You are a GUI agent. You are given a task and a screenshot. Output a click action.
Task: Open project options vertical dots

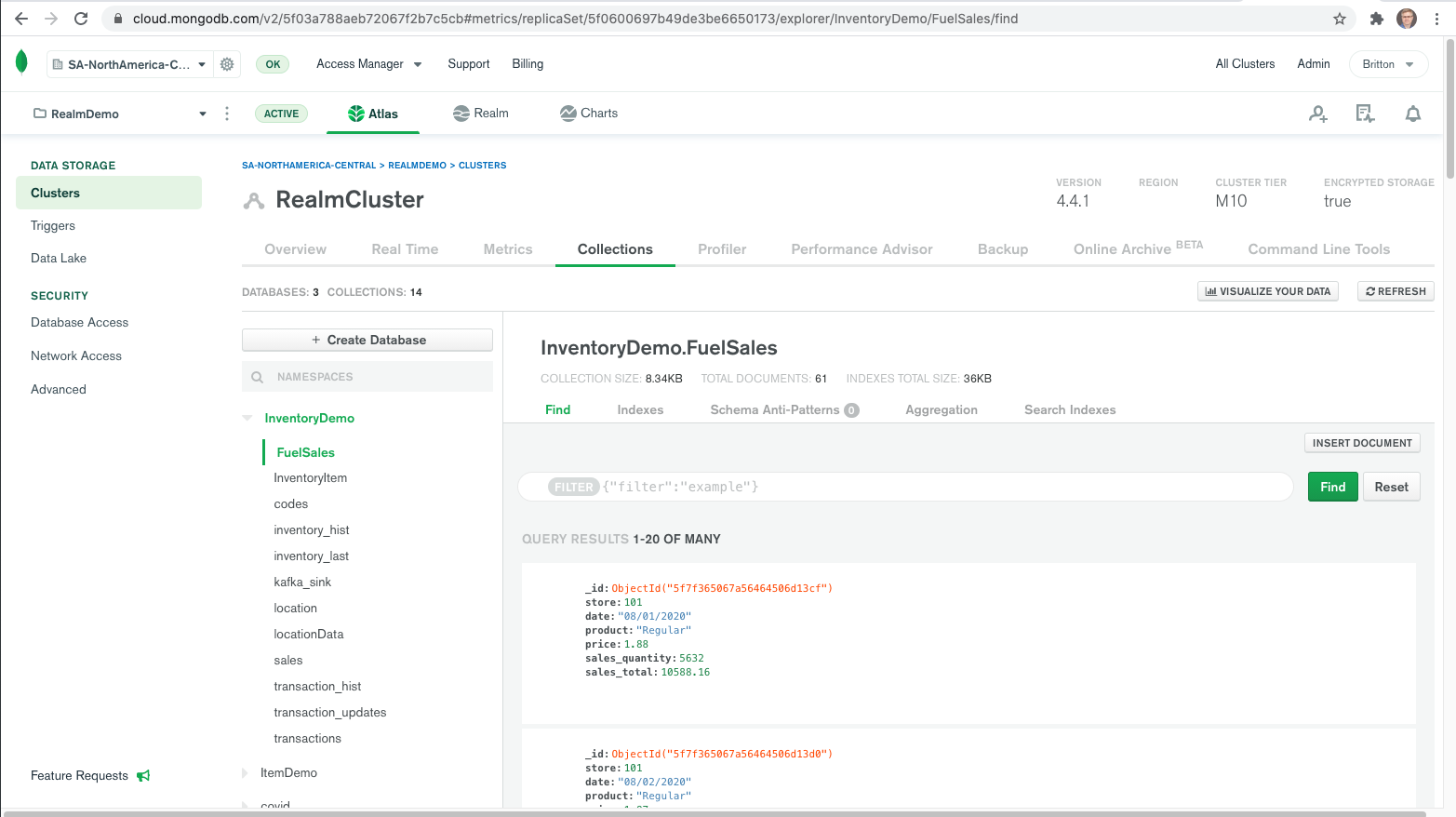coord(227,114)
